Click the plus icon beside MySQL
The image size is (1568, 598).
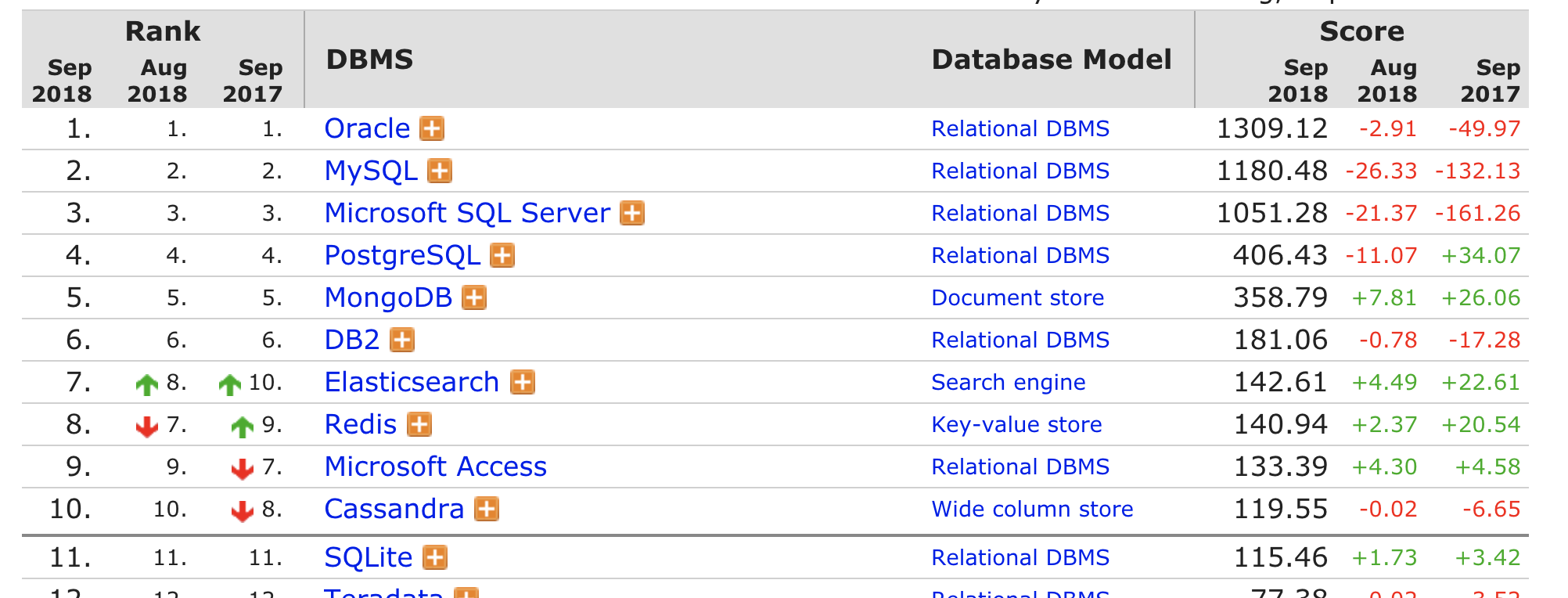(440, 171)
